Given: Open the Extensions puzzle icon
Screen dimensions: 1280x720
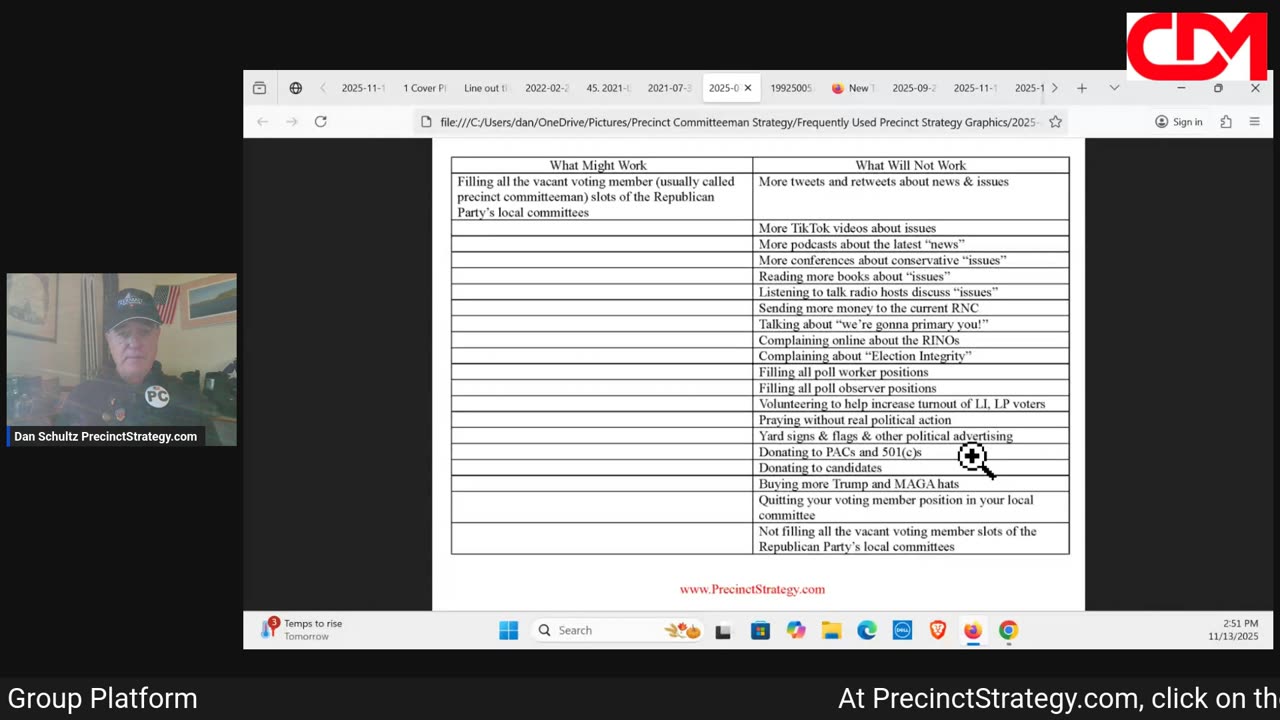Looking at the screenshot, I should 1226,122.
